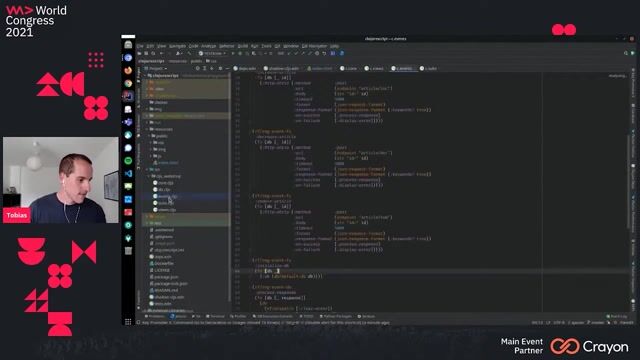Open the Project panel settings gear

coord(220,69)
